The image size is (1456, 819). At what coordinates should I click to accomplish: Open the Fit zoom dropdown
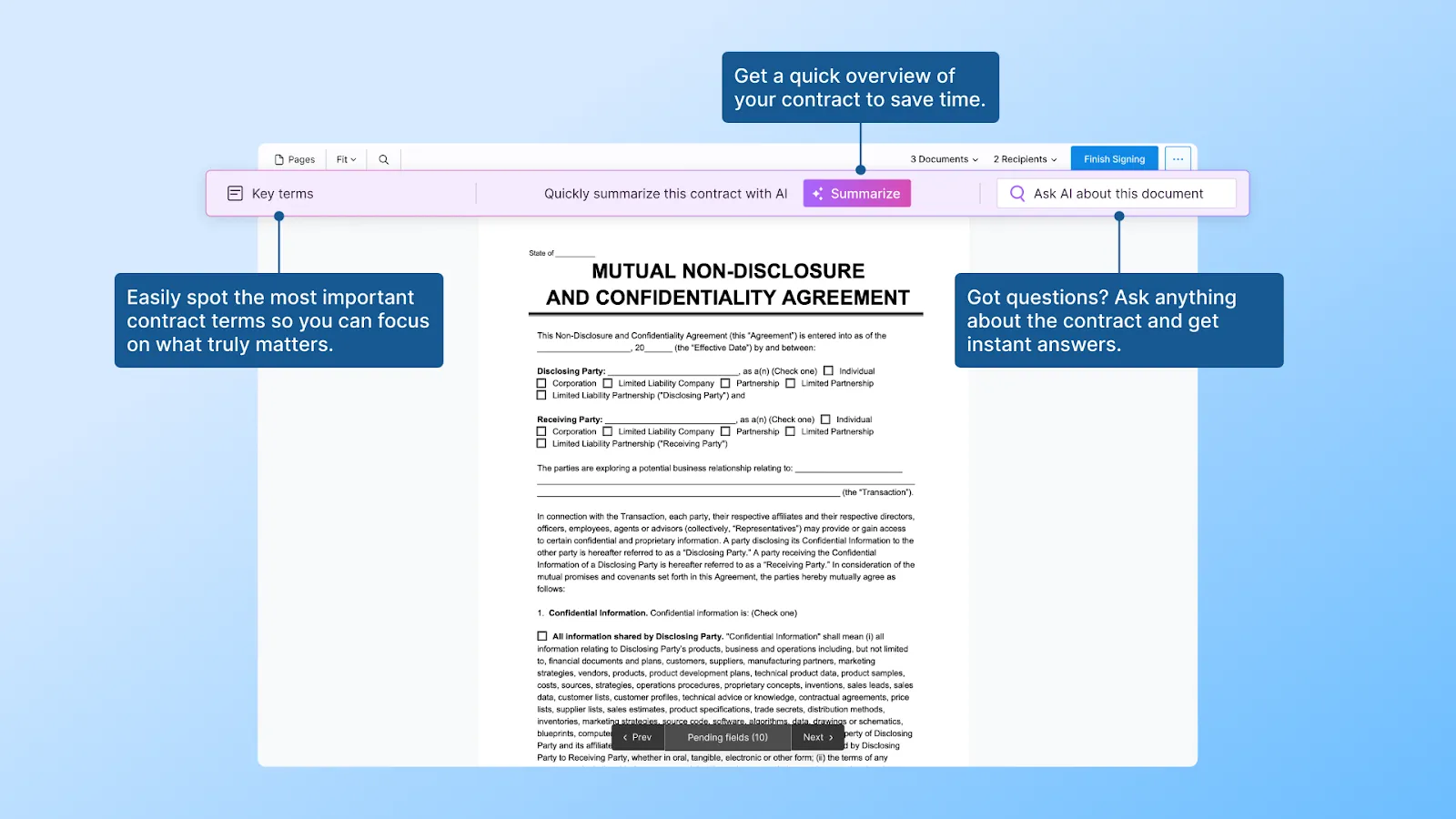pos(347,159)
